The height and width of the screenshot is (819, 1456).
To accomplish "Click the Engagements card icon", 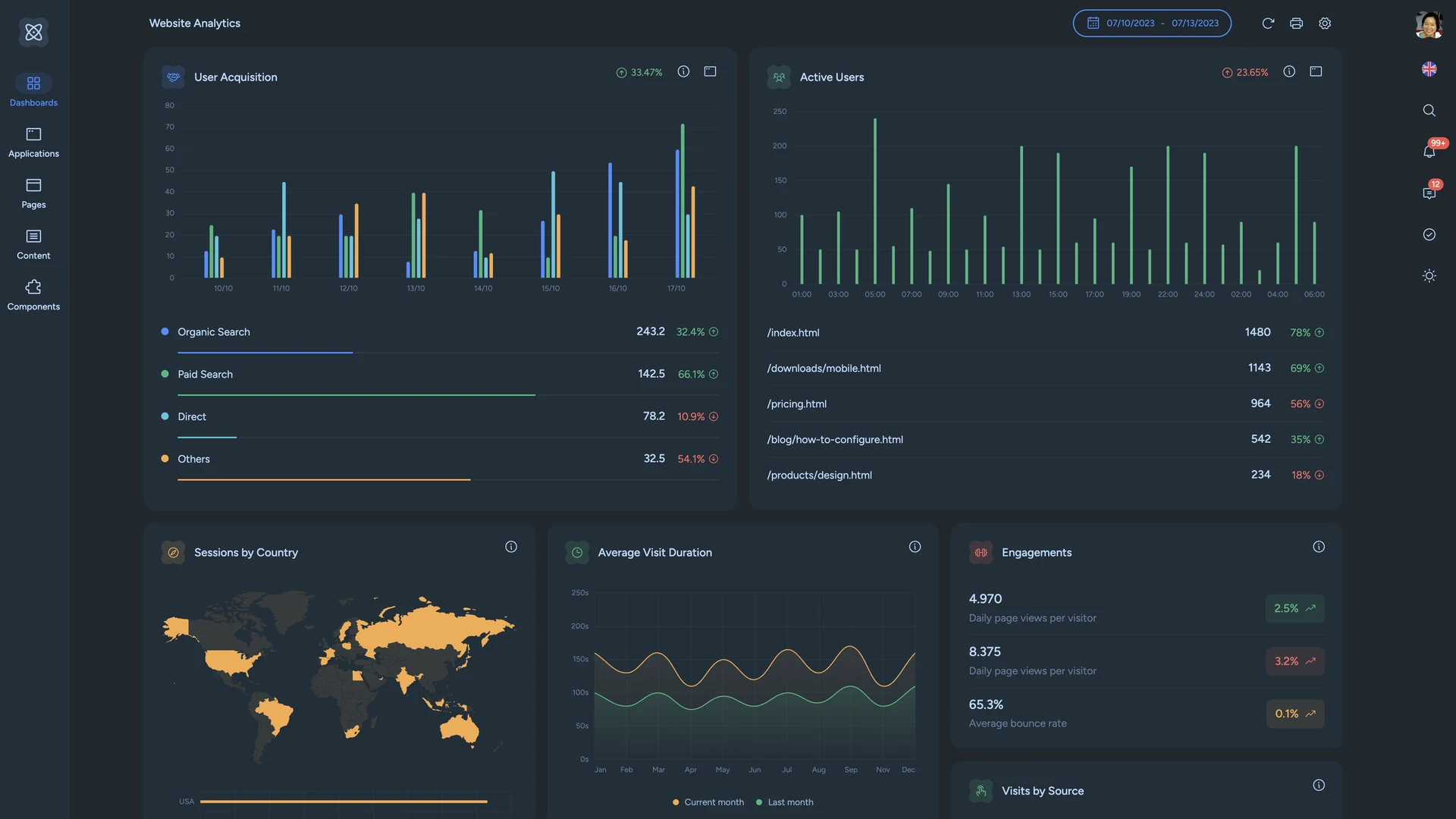I will pos(981,552).
